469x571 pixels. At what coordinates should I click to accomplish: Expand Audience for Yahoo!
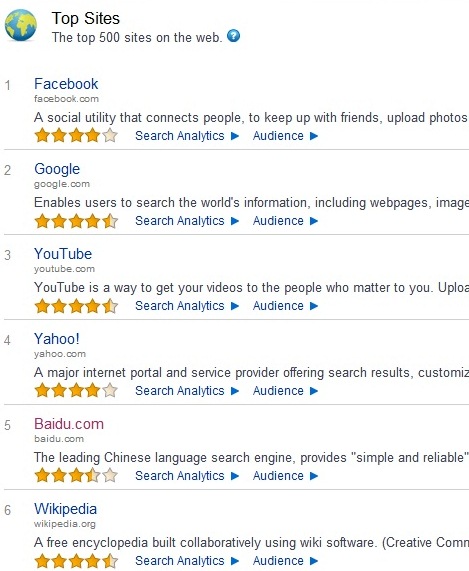click(286, 391)
